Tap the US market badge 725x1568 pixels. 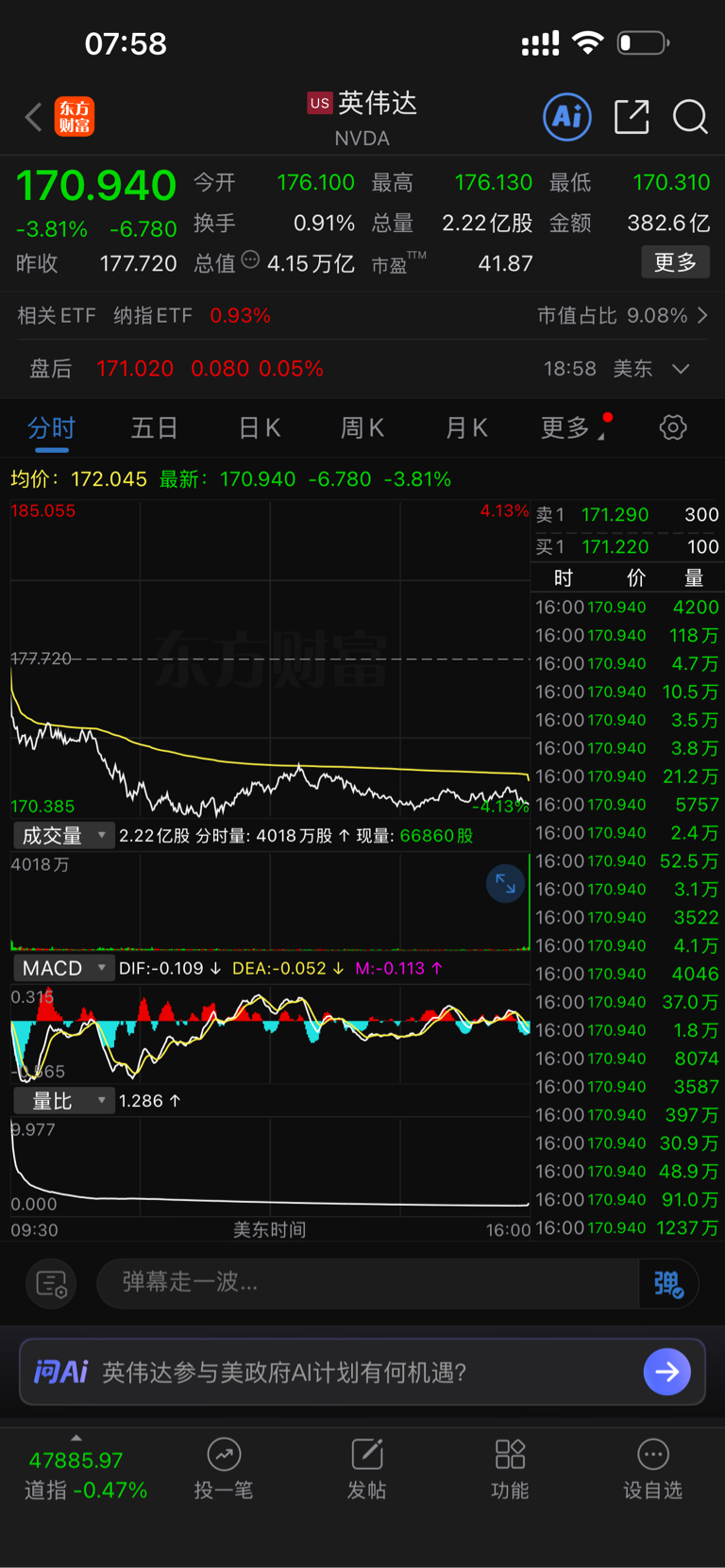coord(320,103)
